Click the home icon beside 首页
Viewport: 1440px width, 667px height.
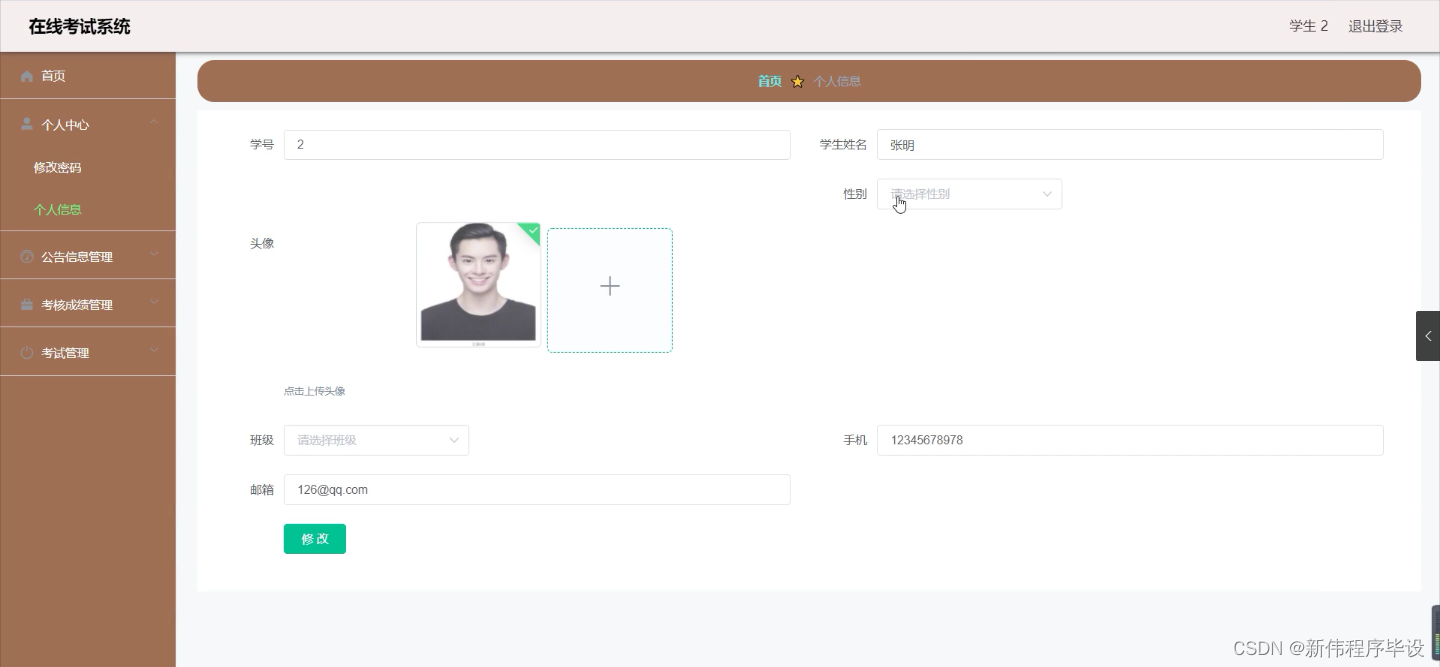coord(27,76)
